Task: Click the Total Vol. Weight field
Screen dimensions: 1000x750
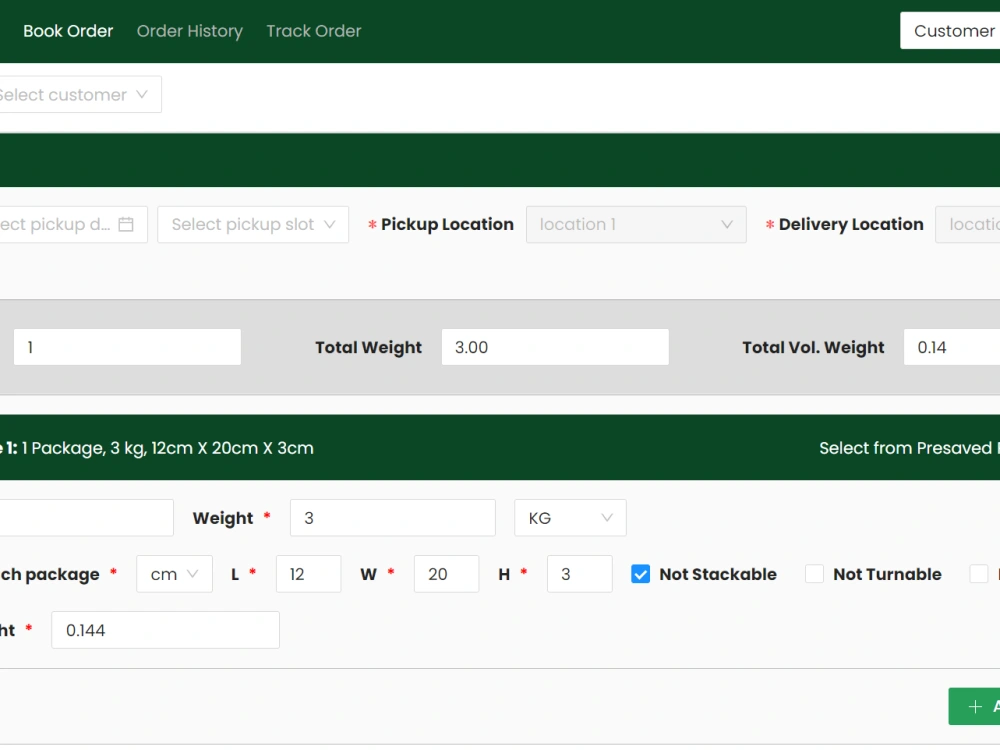Action: 952,347
